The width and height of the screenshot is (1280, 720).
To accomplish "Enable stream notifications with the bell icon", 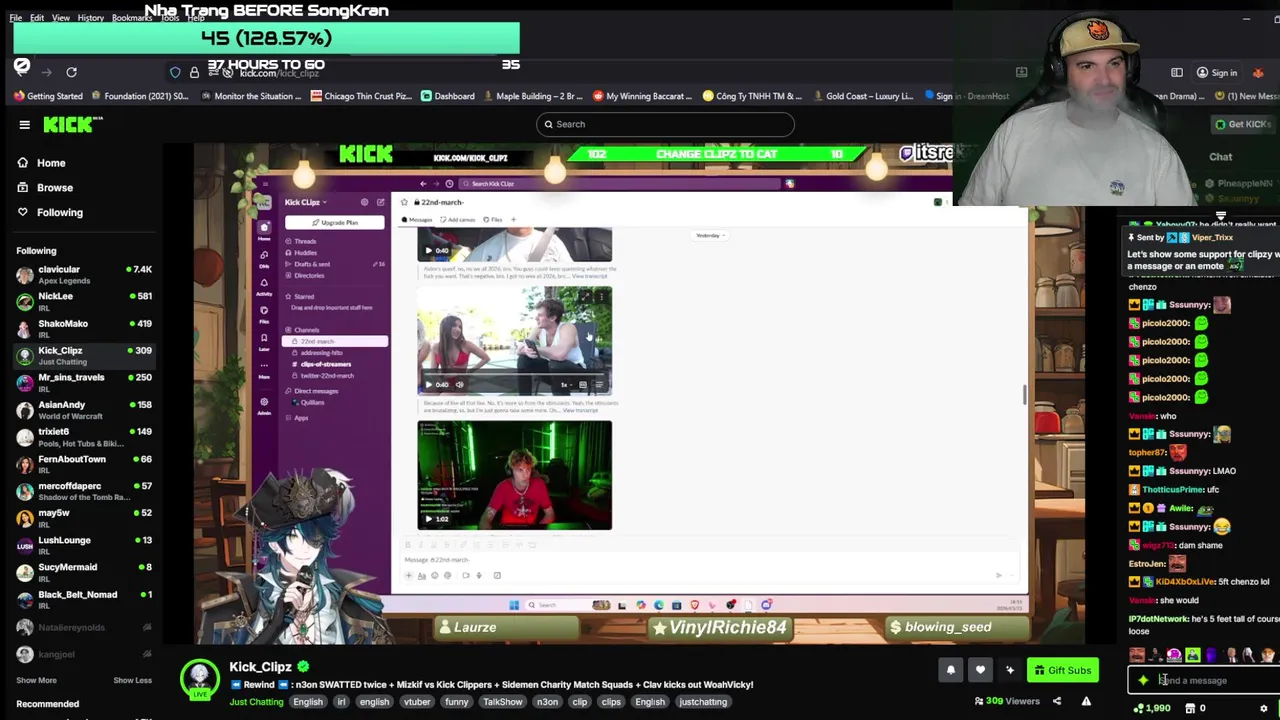I will click(951, 670).
